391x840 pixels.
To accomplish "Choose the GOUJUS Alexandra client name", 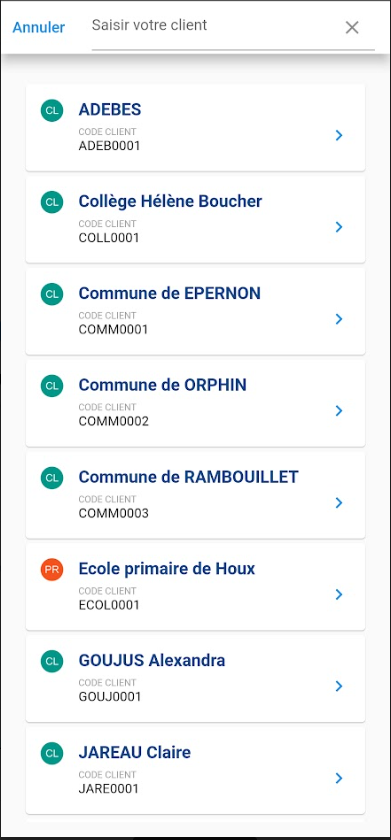I will pyautogui.click(x=152, y=661).
